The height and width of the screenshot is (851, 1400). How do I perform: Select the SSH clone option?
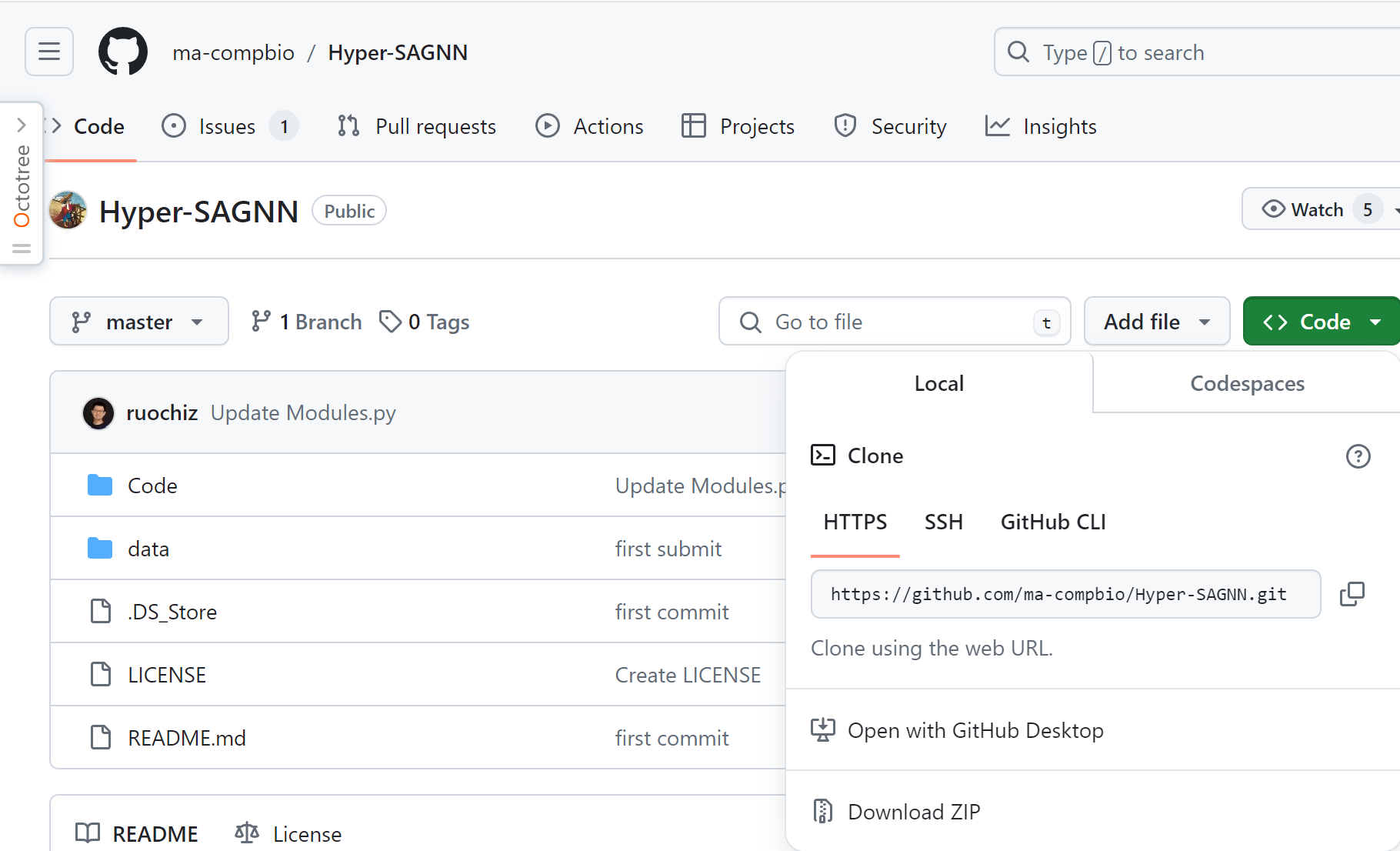coord(944,522)
